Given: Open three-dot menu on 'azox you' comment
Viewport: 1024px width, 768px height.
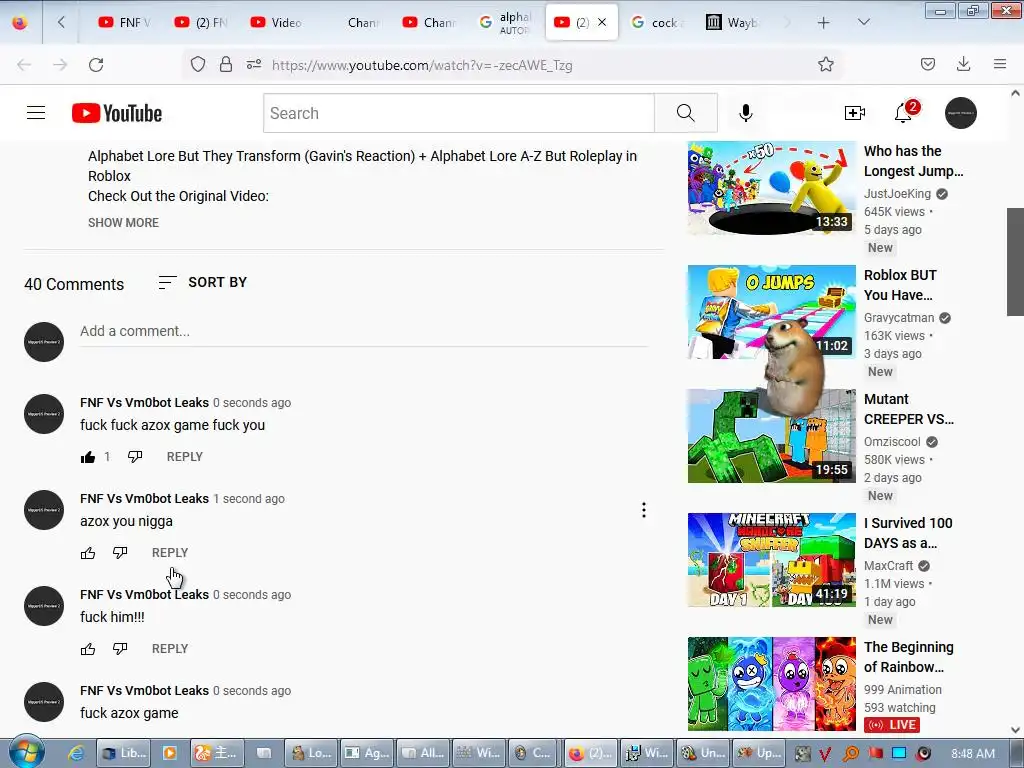Looking at the screenshot, I should click(644, 510).
